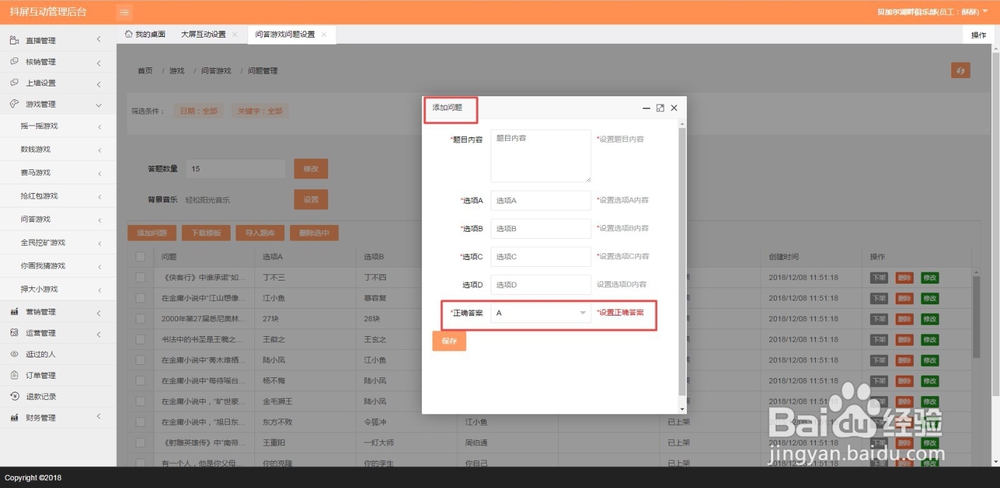Click the 题目内容 textarea
The height and width of the screenshot is (488, 1000).
541,156
